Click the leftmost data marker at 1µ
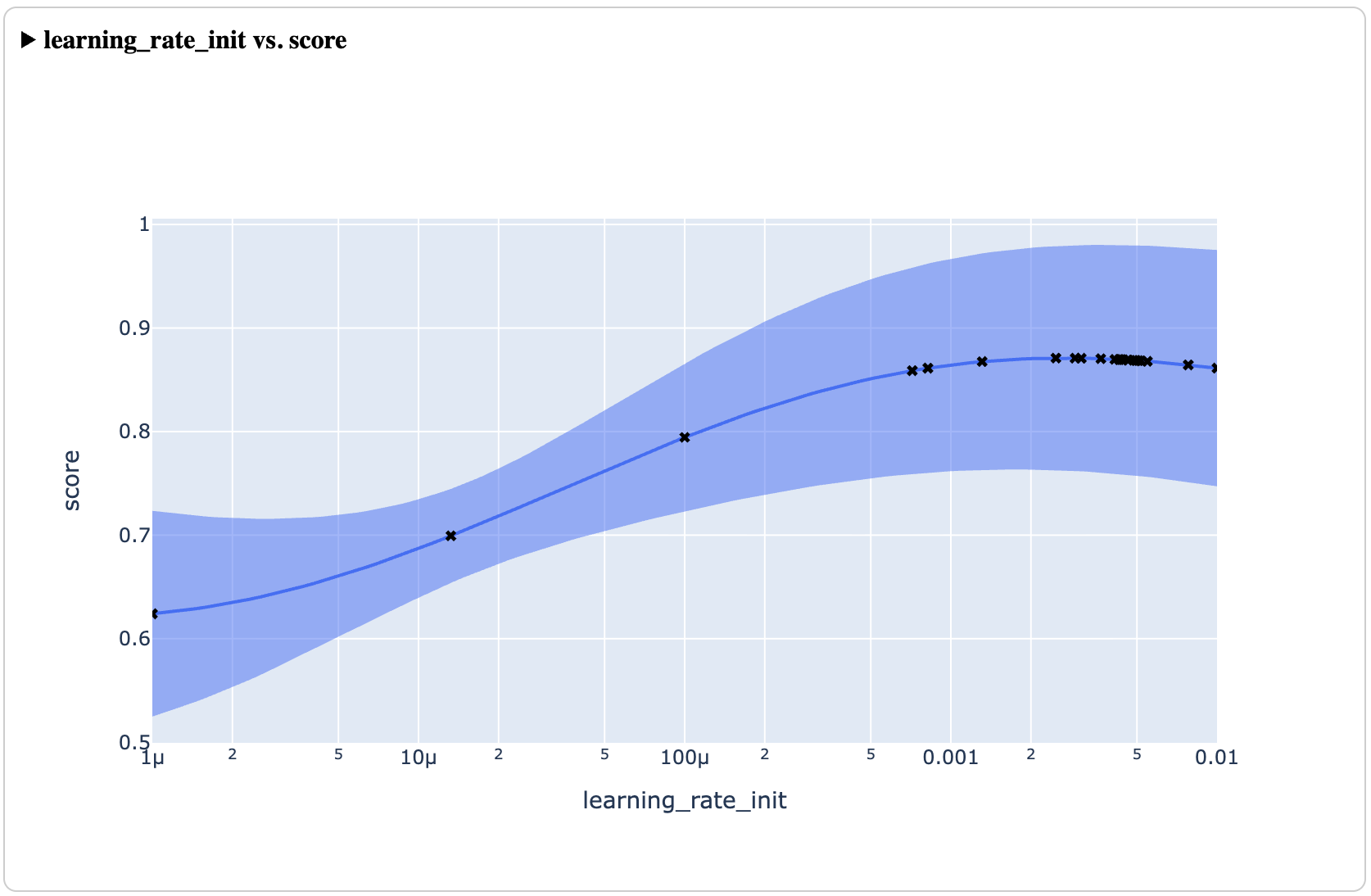Image resolution: width=1371 pixels, height=896 pixels. coord(154,613)
